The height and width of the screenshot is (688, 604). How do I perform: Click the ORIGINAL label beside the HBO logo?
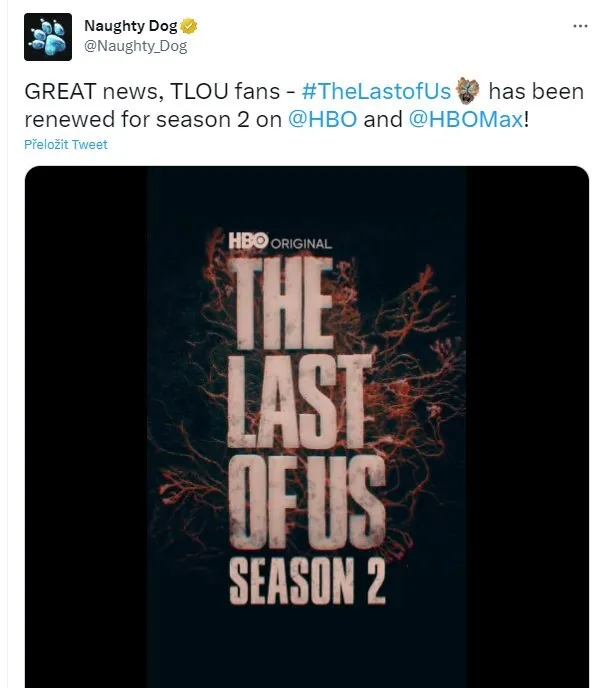click(x=300, y=243)
